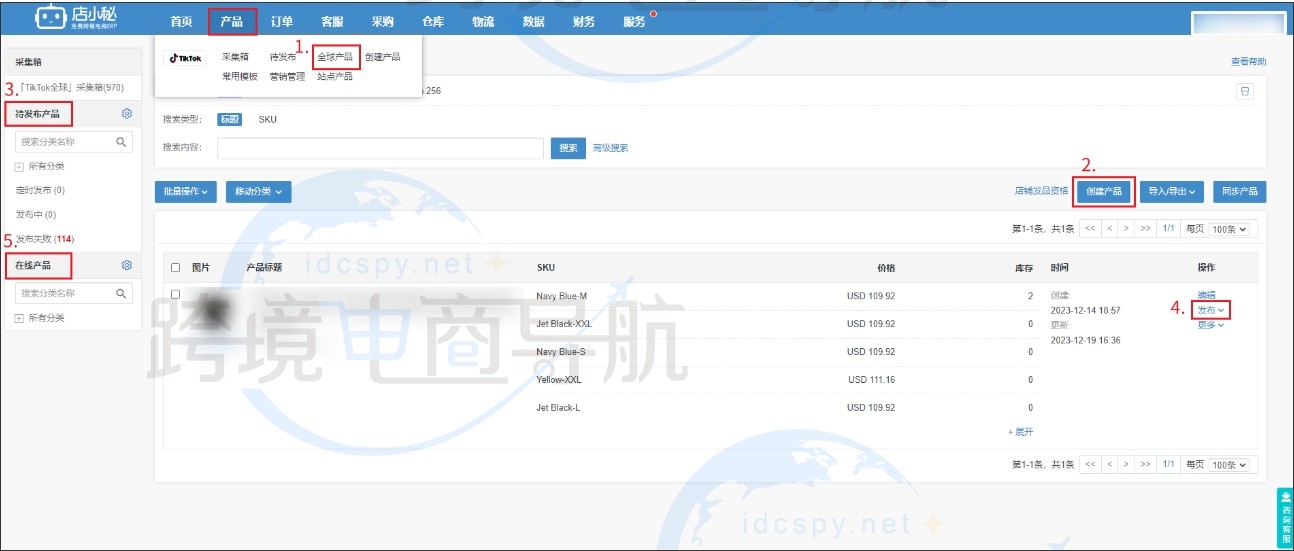Go to first page in top pagination

1090,229
